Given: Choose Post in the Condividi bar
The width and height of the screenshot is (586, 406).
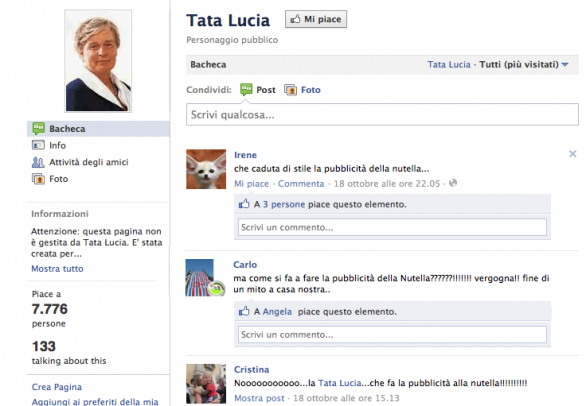Looking at the screenshot, I should click(x=266, y=90).
